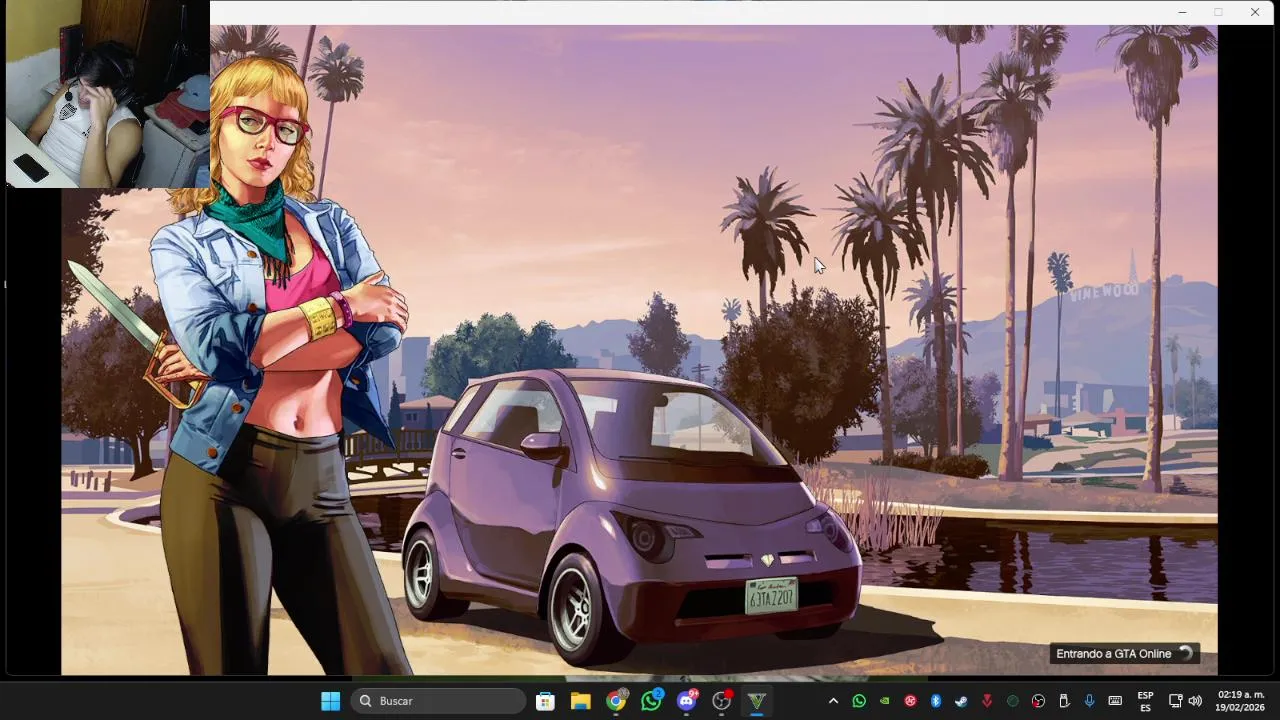Open Microsoft Store from the taskbar
Viewport: 1280px width, 720px height.
click(545, 701)
